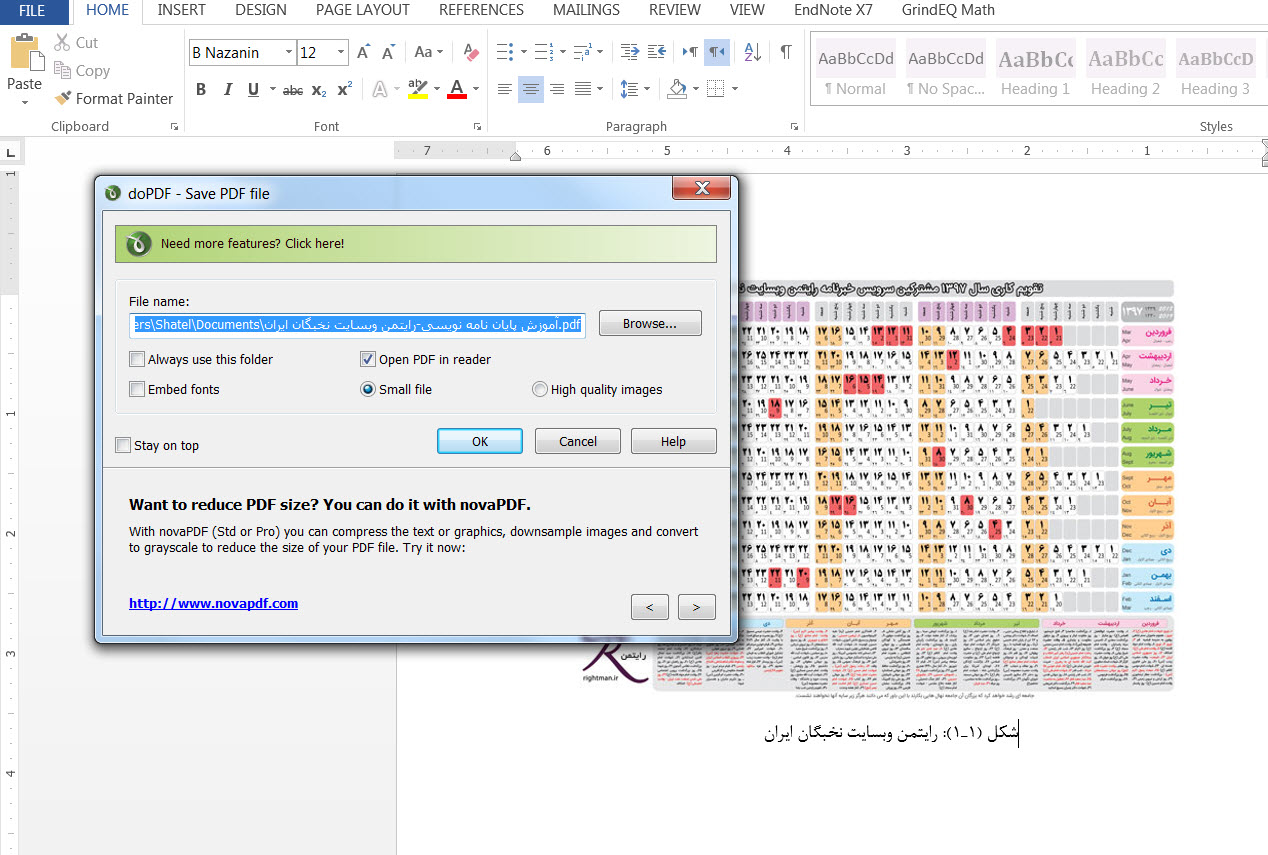Click the Bold formatting icon
Image resolution: width=1268 pixels, height=855 pixels.
(x=201, y=90)
